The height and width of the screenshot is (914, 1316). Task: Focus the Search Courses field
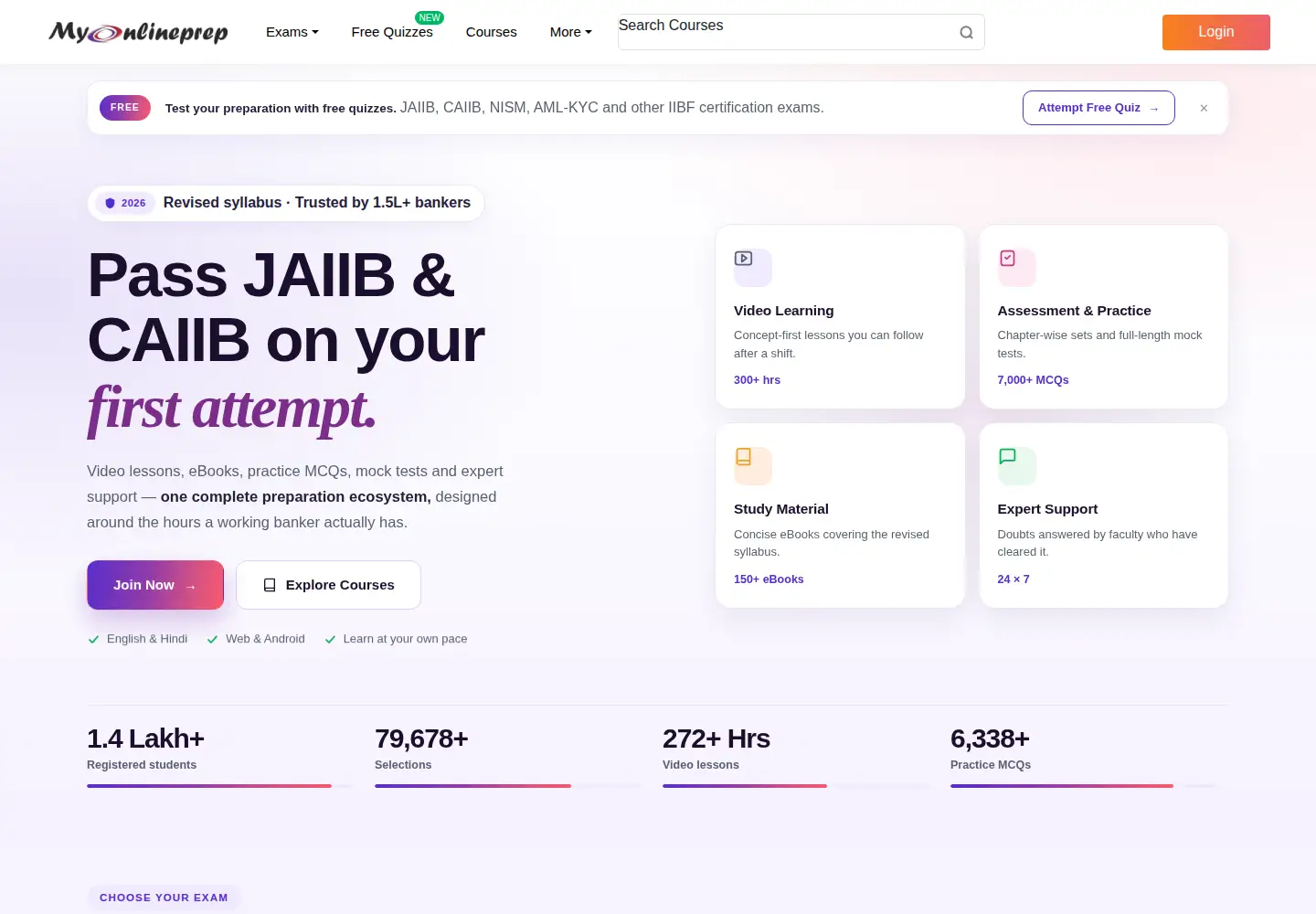[x=801, y=32]
